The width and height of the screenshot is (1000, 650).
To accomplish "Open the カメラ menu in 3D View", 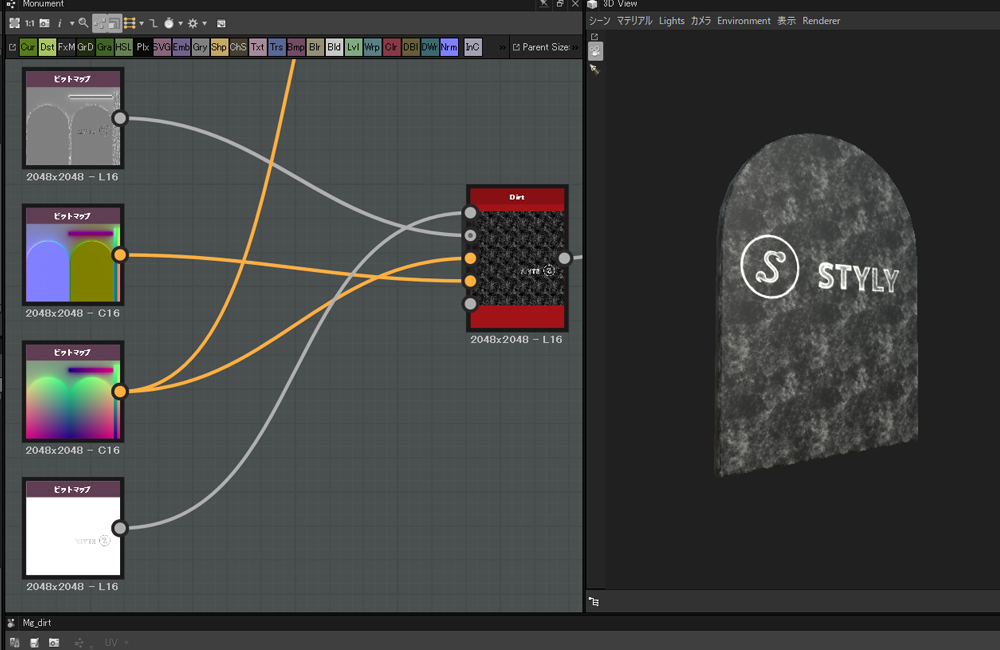I will (701, 21).
